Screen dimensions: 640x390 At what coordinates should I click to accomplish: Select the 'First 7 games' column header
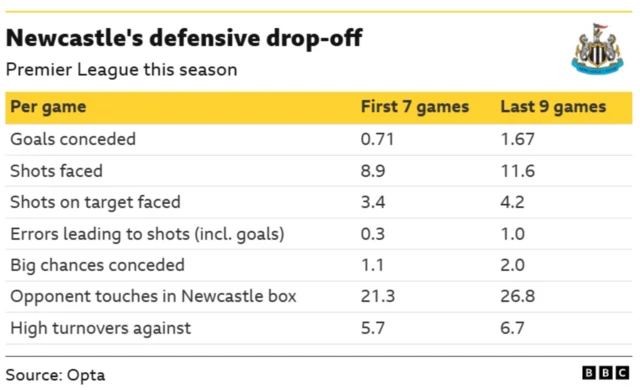coord(415,107)
